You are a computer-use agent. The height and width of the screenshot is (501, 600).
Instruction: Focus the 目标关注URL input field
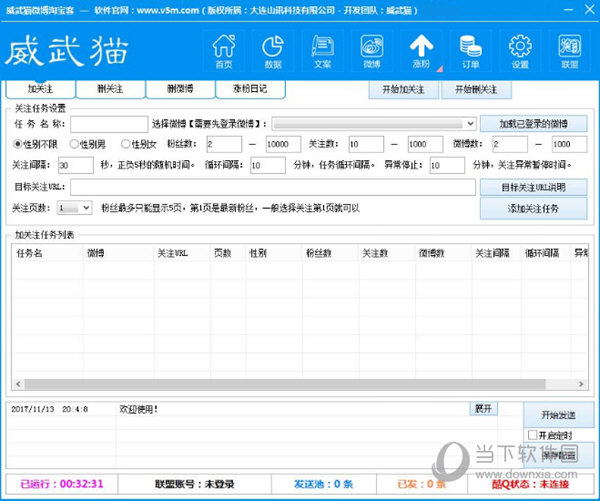coord(273,187)
